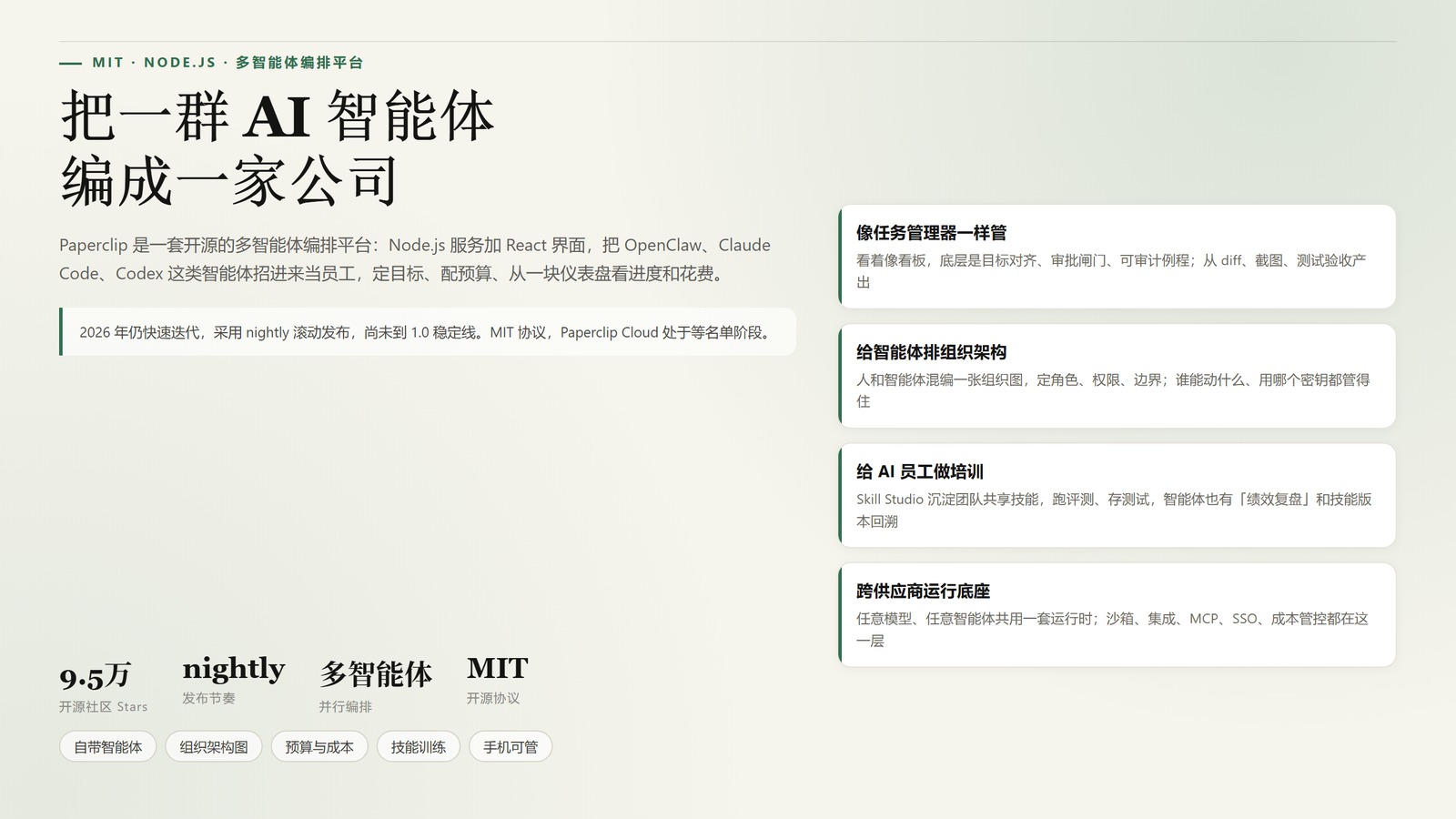Click the 2026 年仍快速迭代 note box
Image resolution: width=1456 pixels, height=819 pixels.
pyautogui.click(x=428, y=332)
